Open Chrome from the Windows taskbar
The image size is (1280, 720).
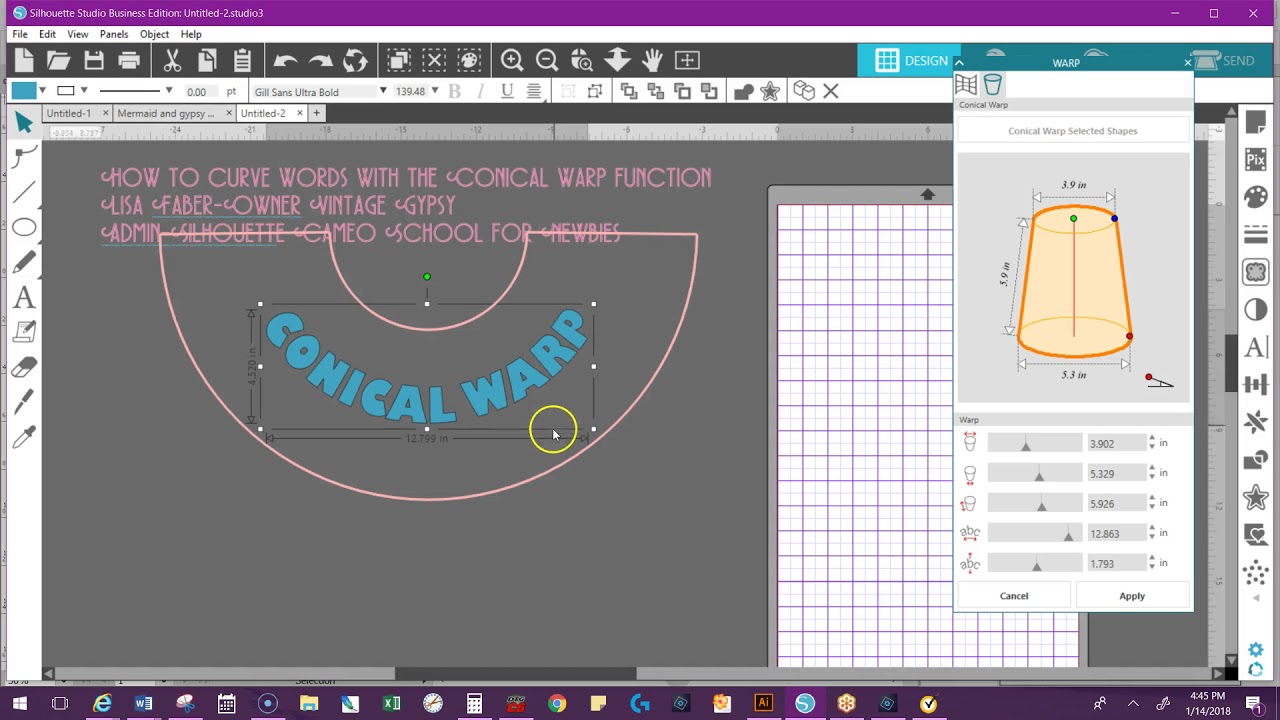pyautogui.click(x=557, y=704)
